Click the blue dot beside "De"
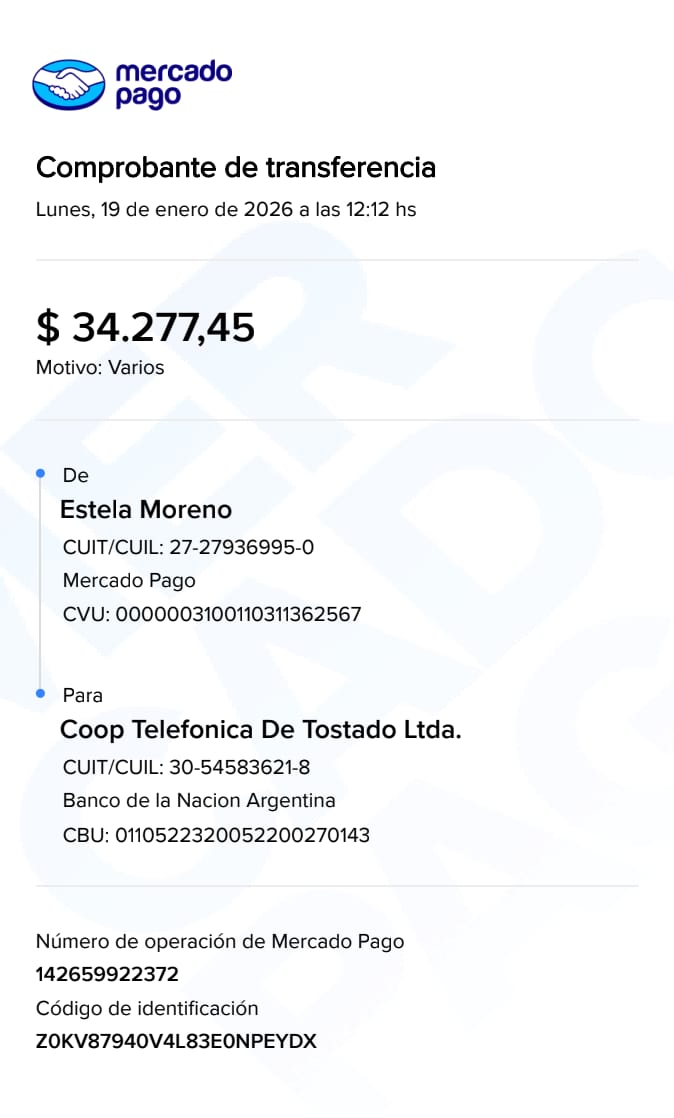 point(40,472)
